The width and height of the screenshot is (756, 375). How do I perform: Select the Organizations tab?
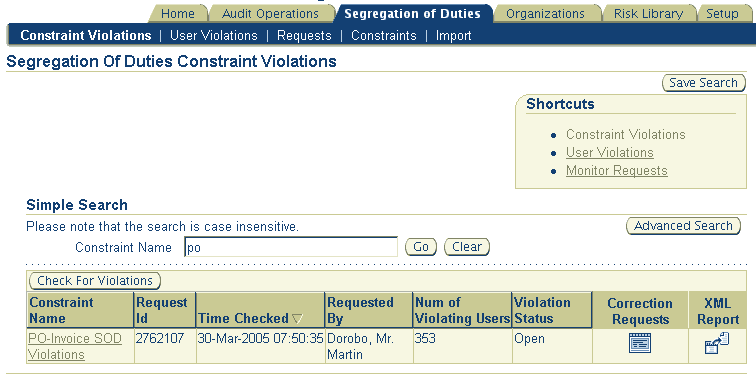pyautogui.click(x=545, y=14)
